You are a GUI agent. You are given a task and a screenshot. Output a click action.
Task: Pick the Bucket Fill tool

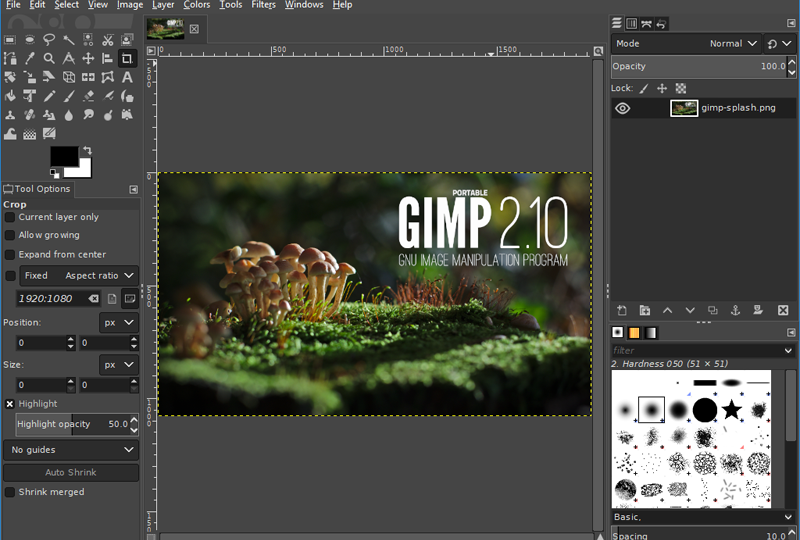point(10,96)
